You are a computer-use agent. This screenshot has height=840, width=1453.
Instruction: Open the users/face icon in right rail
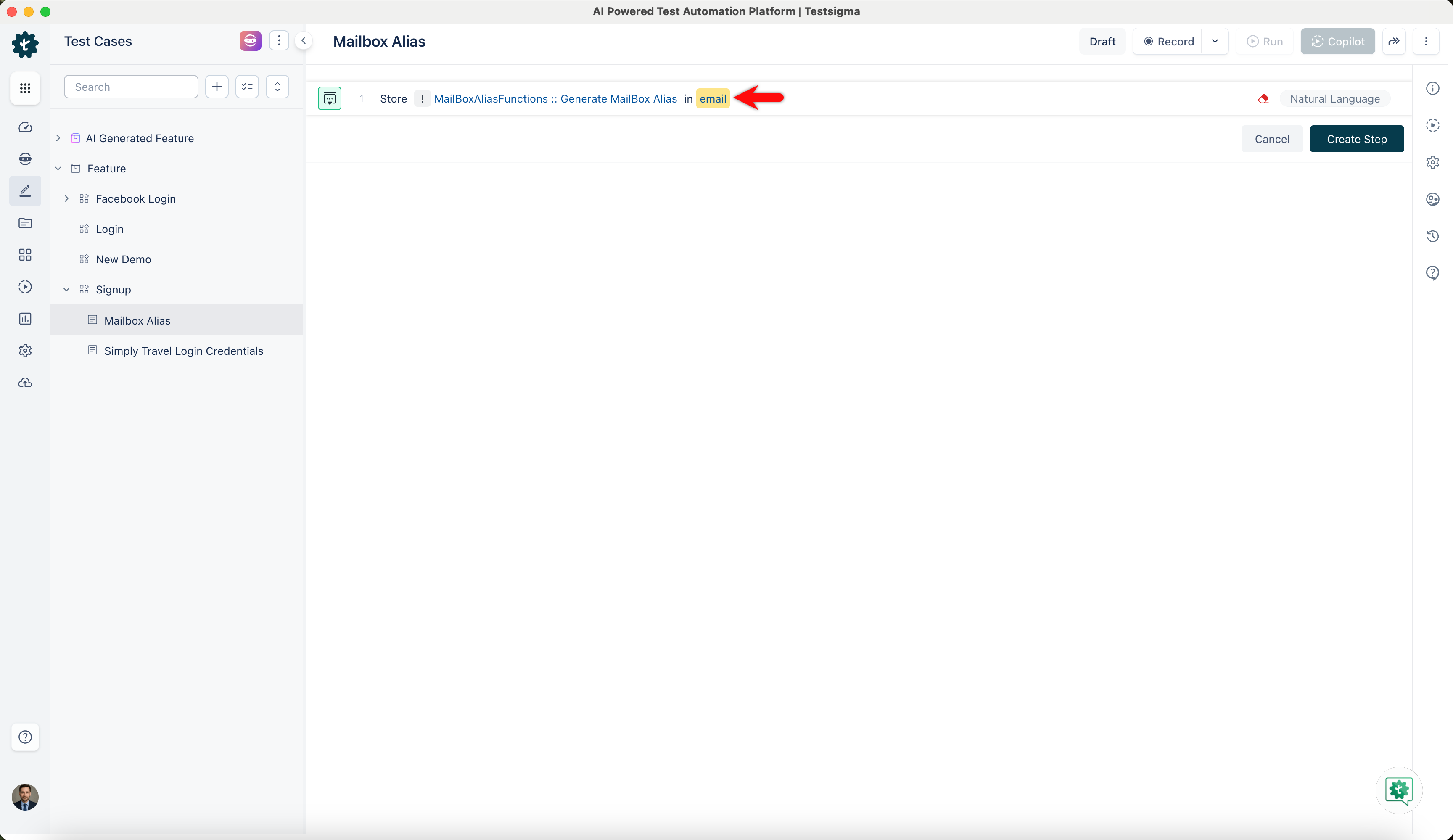(1432, 199)
